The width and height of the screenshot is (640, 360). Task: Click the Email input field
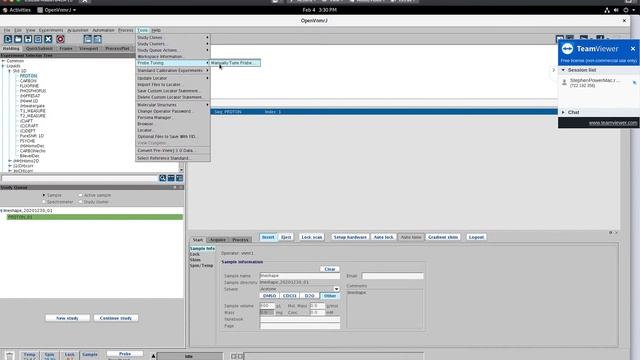coord(393,276)
